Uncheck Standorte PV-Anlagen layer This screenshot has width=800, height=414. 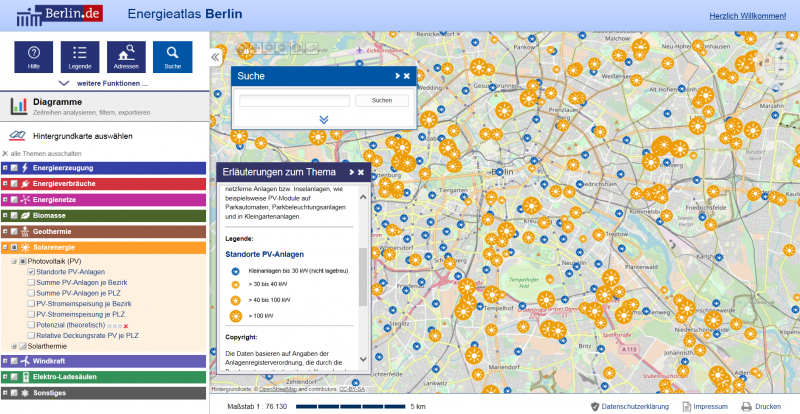31,272
